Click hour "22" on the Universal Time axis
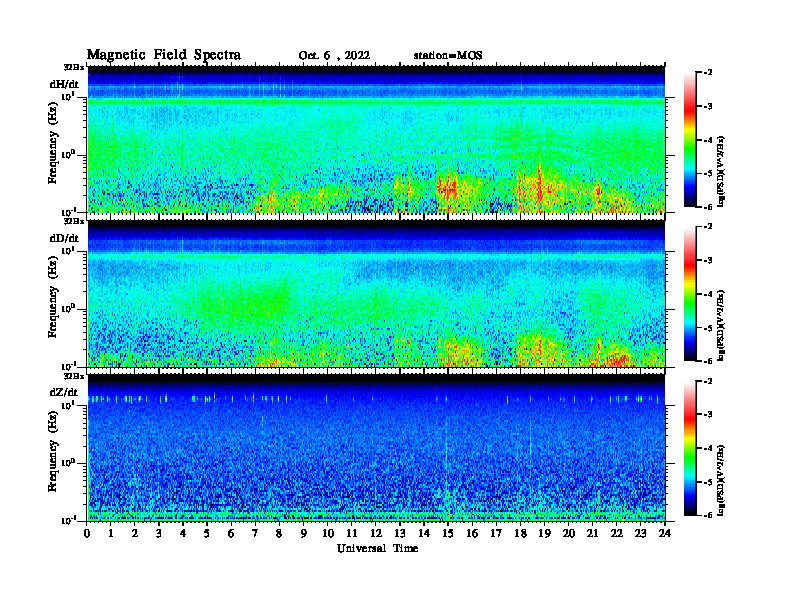792x612 pixels. pos(616,534)
